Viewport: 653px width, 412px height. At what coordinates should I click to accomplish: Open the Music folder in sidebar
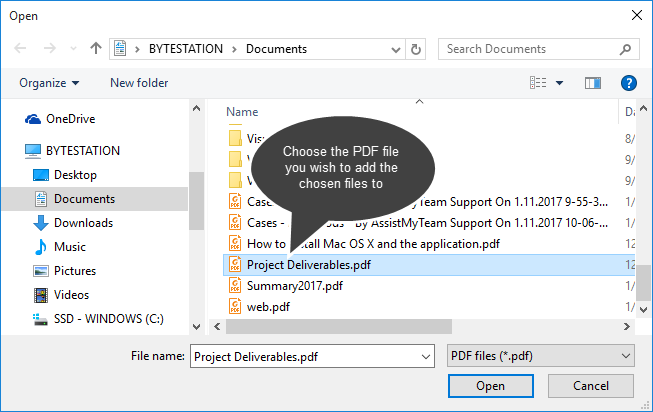click(69, 246)
